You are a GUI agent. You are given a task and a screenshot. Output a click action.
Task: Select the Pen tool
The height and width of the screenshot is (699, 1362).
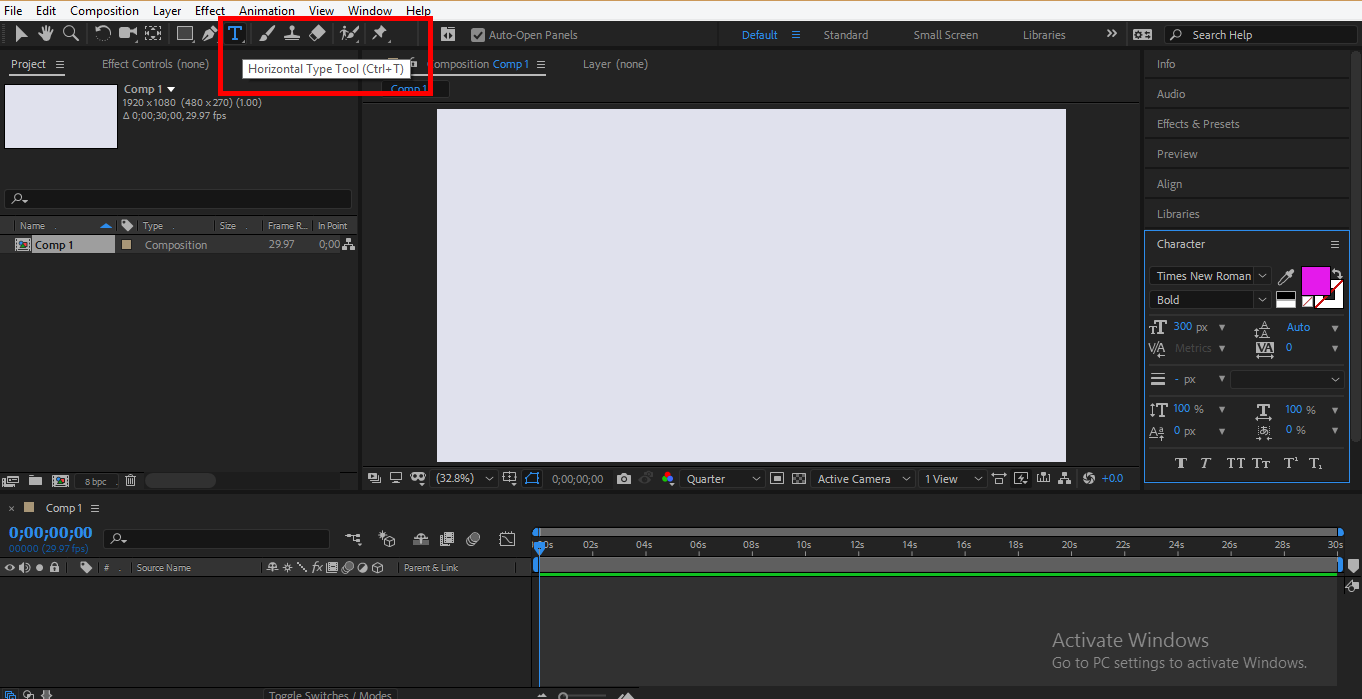click(209, 33)
